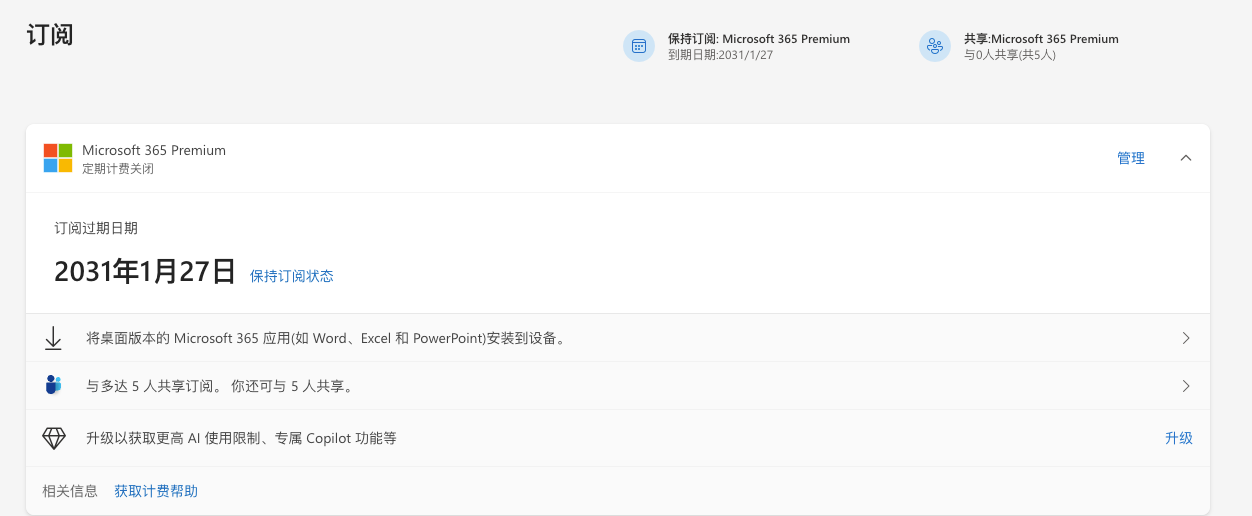
Task: Click the people icon in share row
Action: click(53, 385)
